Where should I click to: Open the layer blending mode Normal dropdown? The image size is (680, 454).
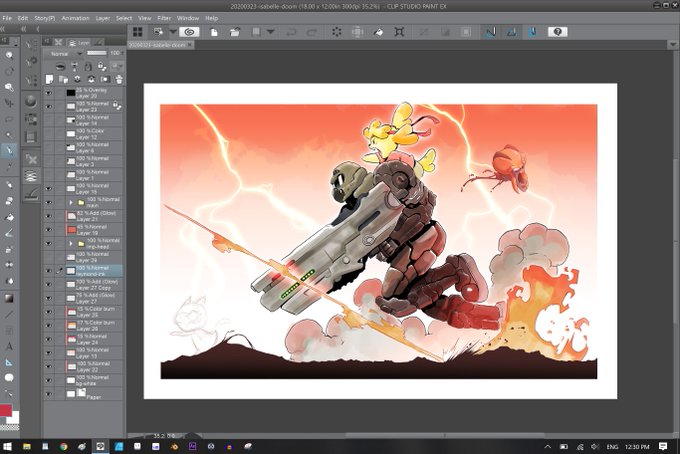click(x=64, y=54)
